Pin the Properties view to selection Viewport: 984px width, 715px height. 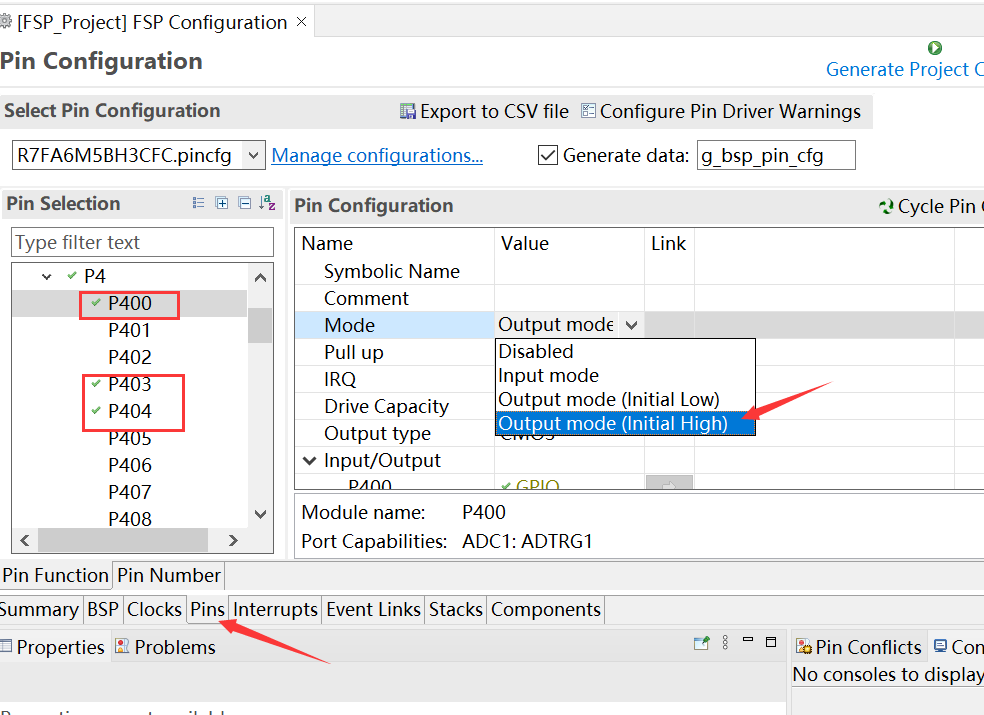click(x=702, y=643)
